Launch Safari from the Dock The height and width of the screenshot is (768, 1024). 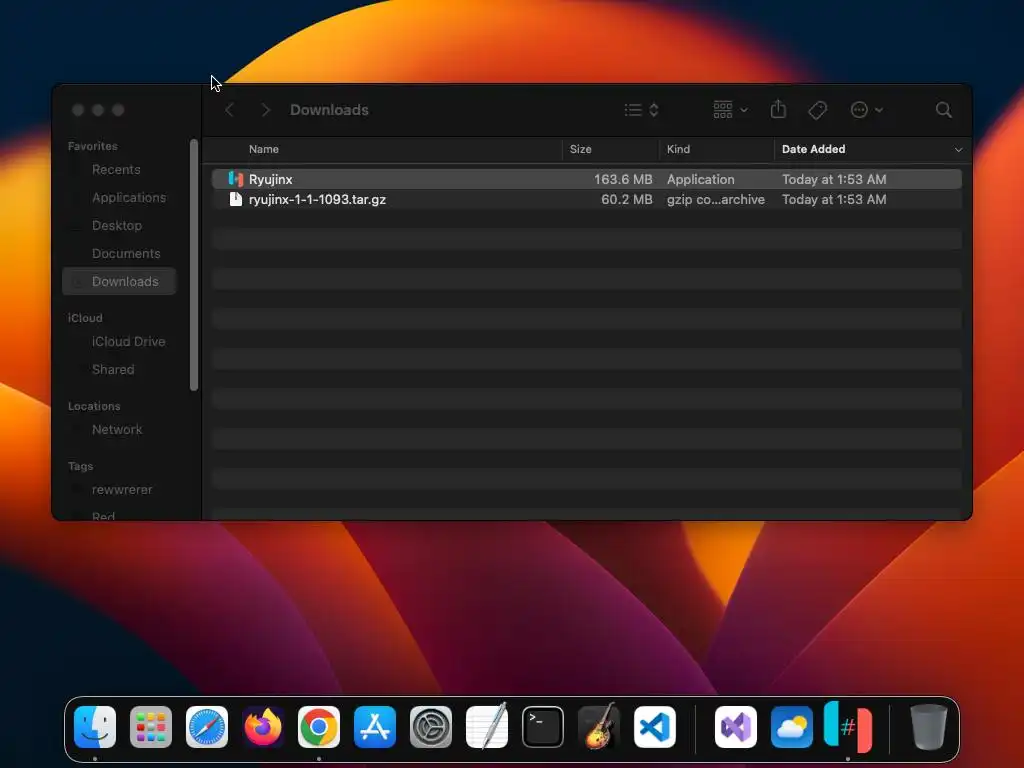coord(207,726)
